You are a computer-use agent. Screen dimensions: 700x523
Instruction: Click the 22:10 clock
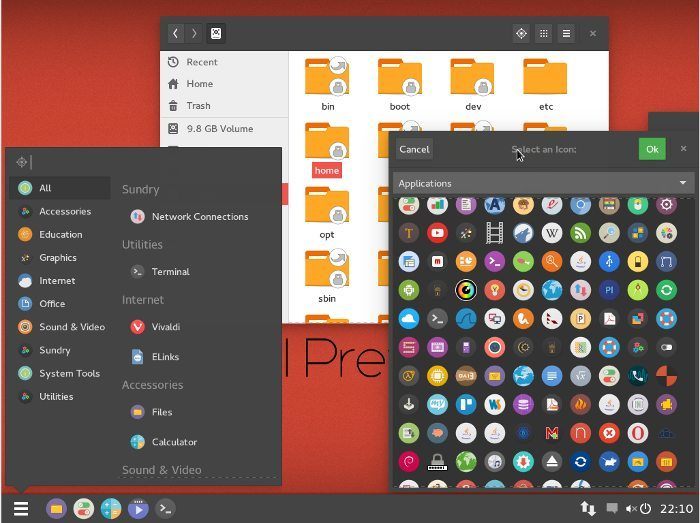[x=676, y=509]
